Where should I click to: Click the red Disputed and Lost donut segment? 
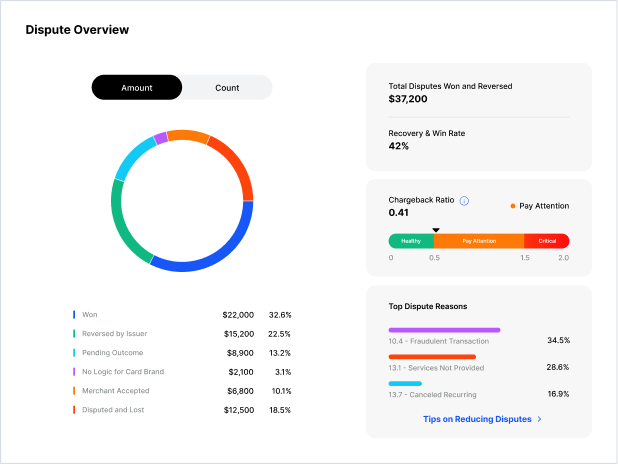238,165
